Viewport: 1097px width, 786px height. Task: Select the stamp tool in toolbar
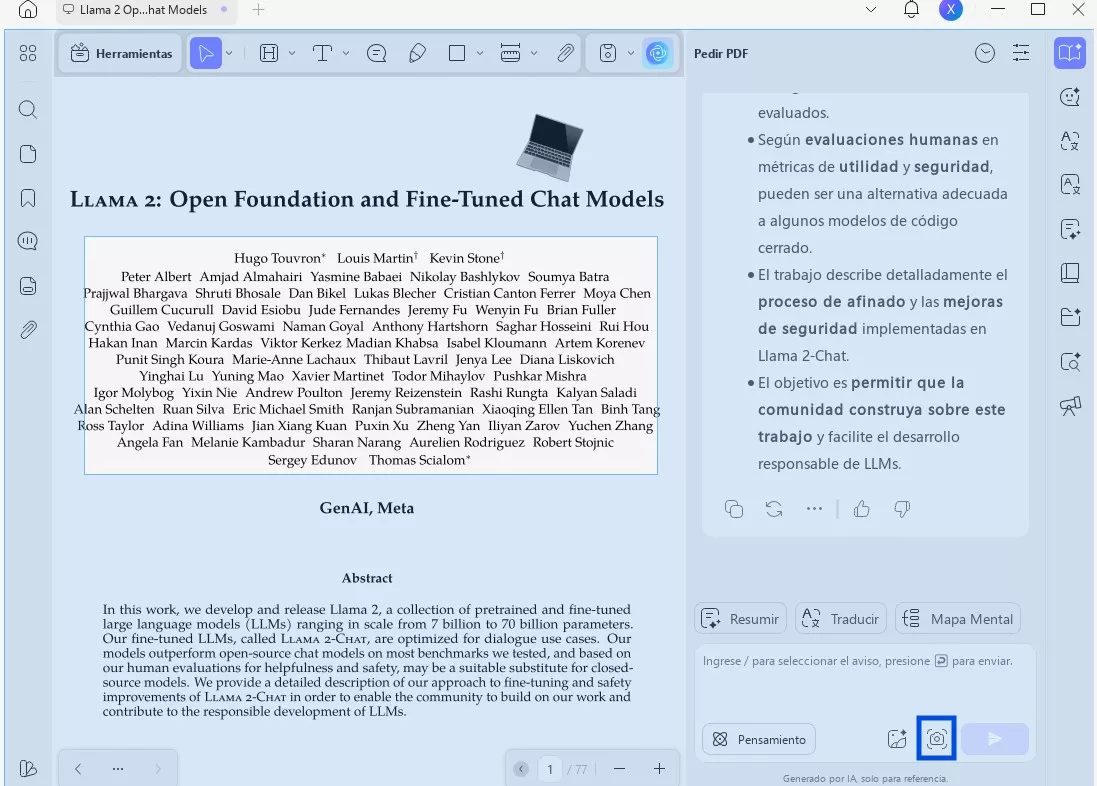coord(608,53)
